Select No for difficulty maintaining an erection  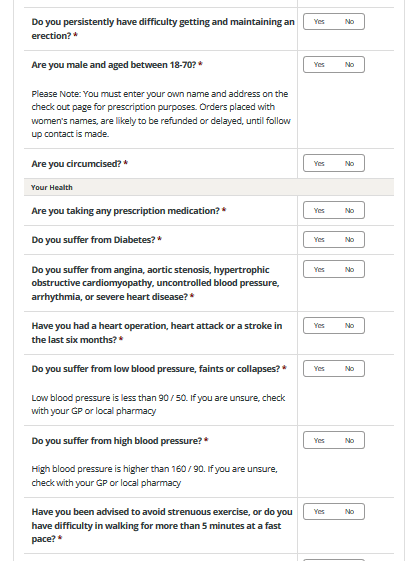pos(349,22)
